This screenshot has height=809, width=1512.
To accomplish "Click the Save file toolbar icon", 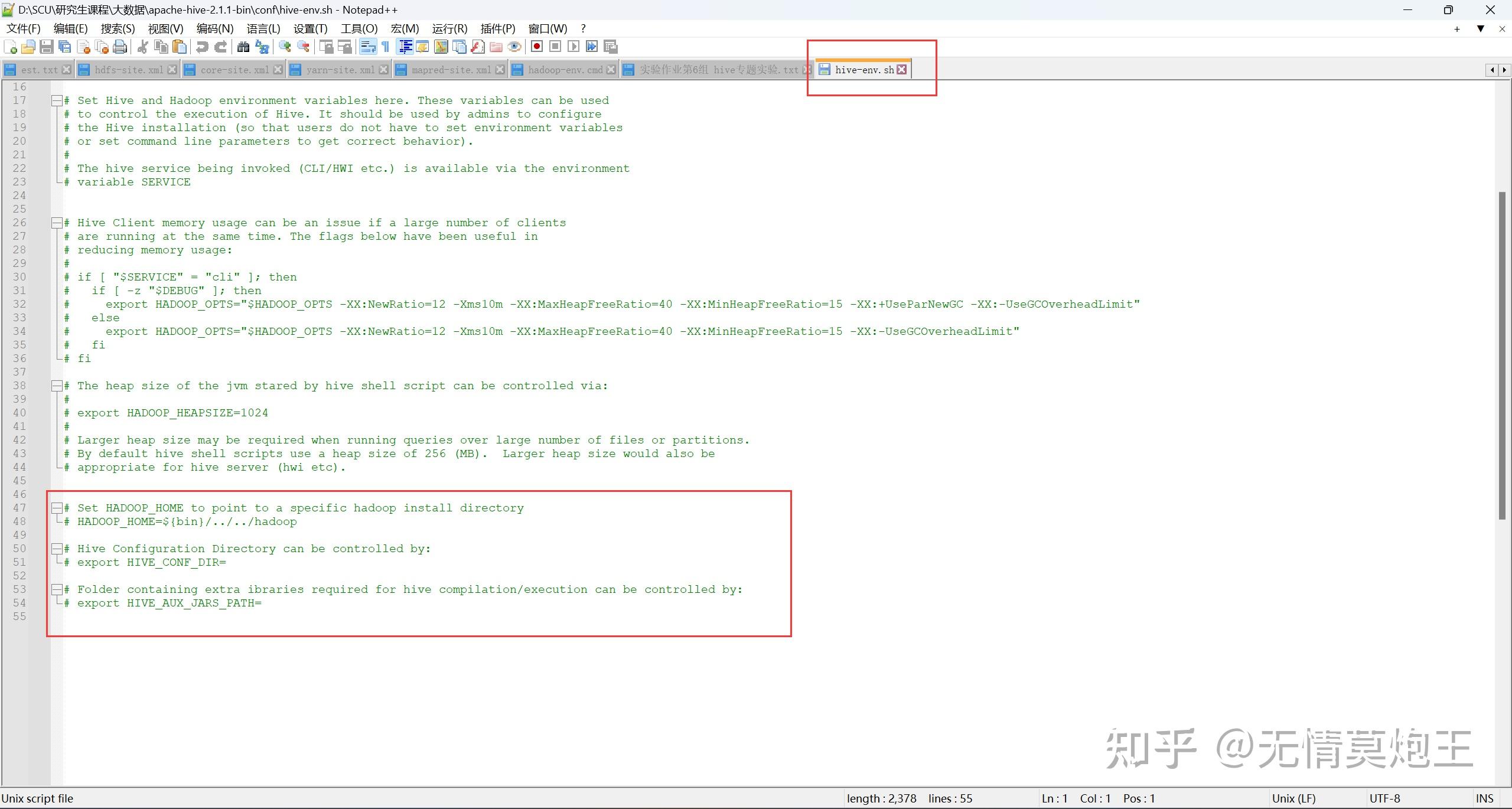I will click(47, 47).
